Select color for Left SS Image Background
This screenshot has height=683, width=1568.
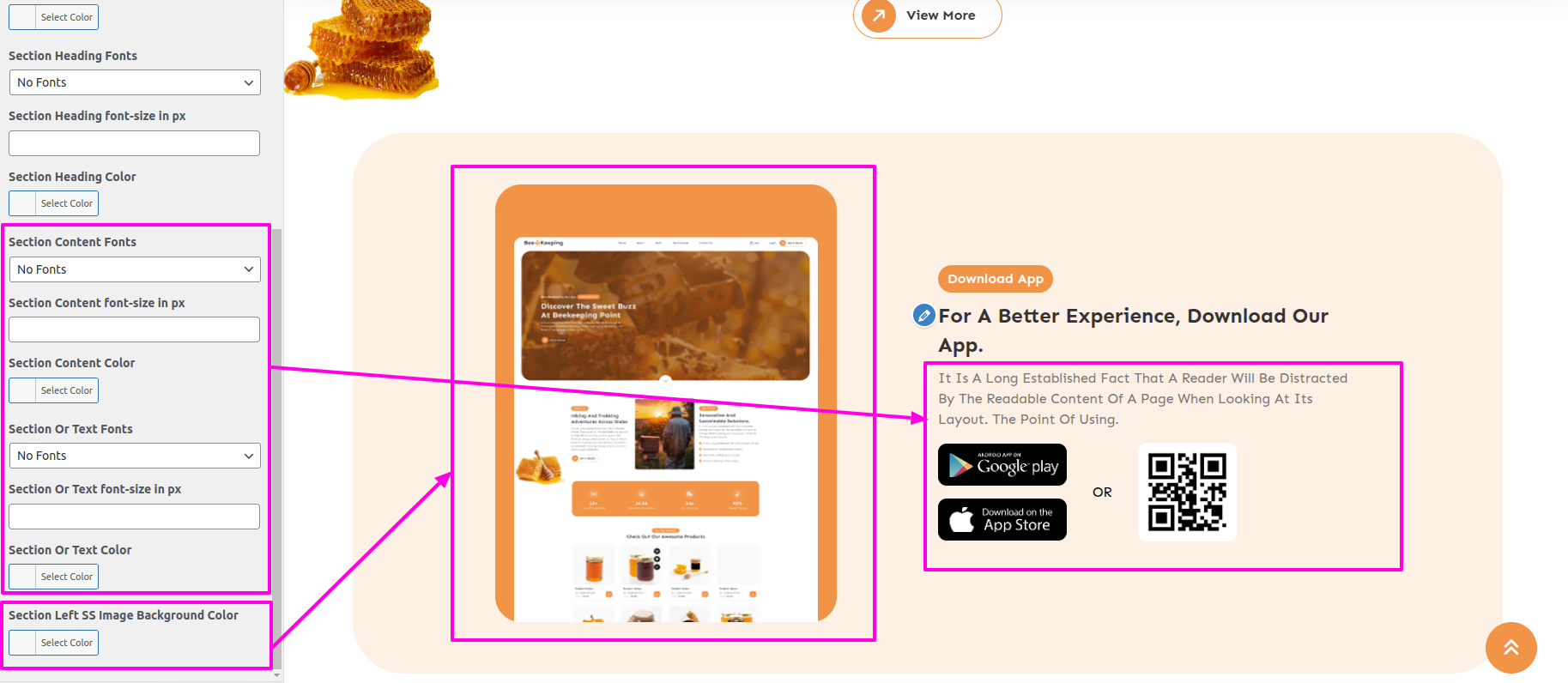53,643
